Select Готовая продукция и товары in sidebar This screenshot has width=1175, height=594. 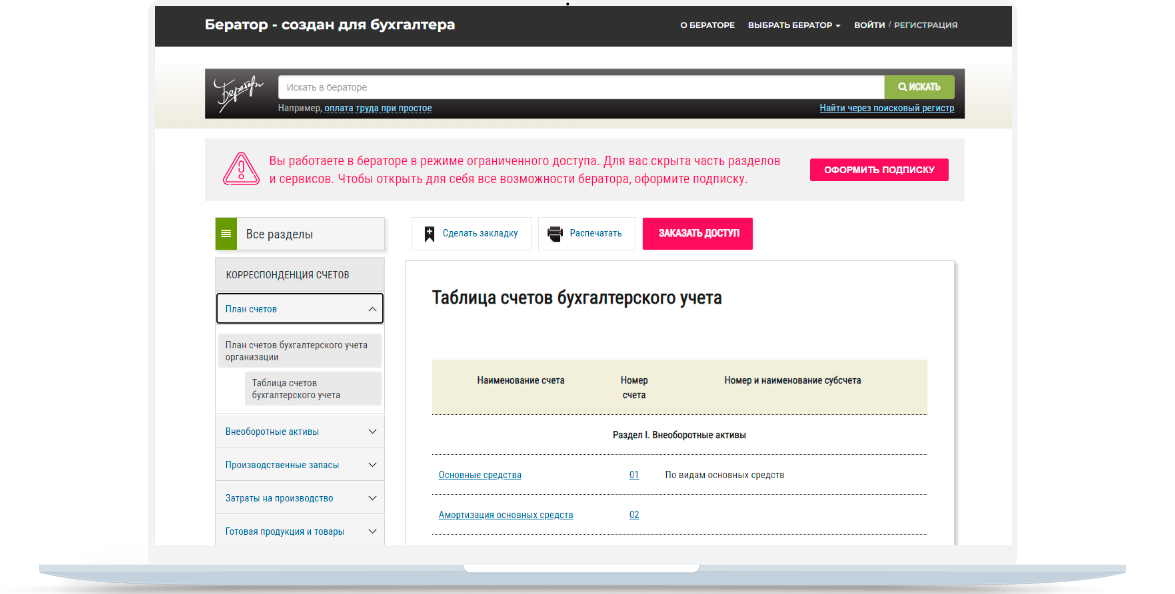(285, 532)
